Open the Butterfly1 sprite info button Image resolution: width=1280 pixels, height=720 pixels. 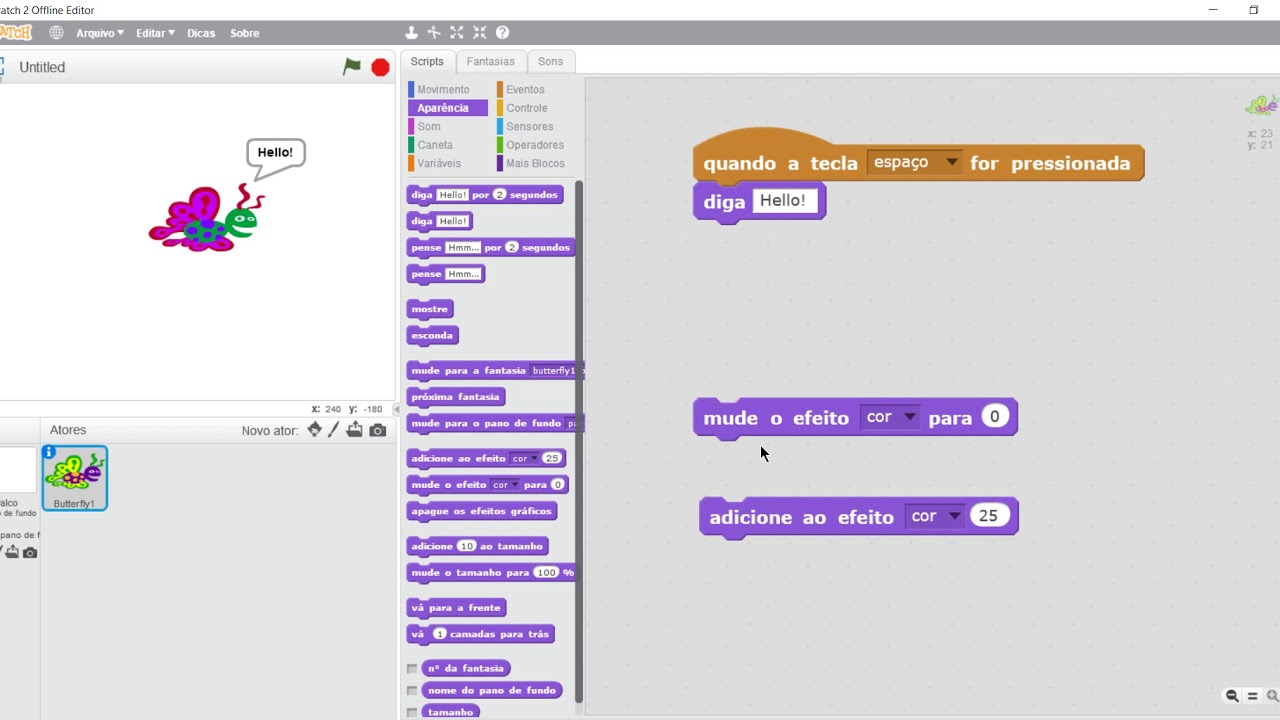click(48, 452)
